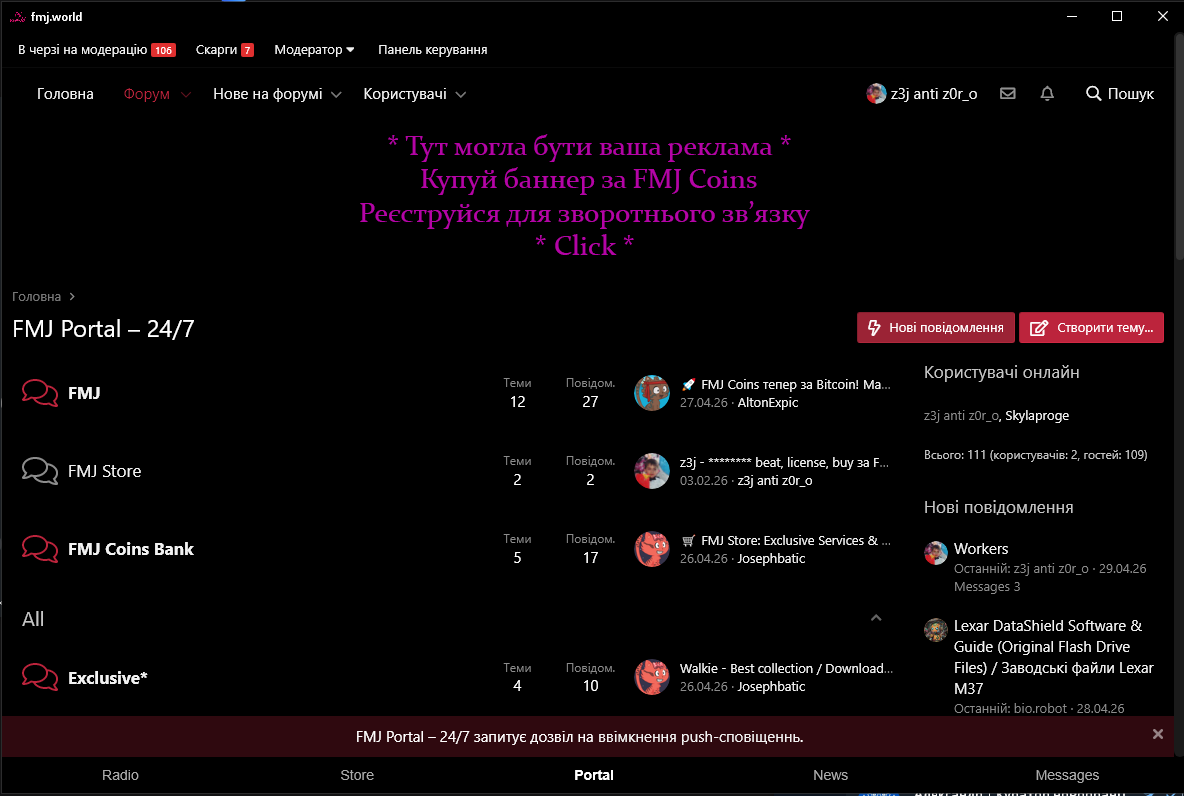Open FMJ Store: Exclusive Services thread
Image resolution: width=1184 pixels, height=796 pixels.
[x=786, y=541]
